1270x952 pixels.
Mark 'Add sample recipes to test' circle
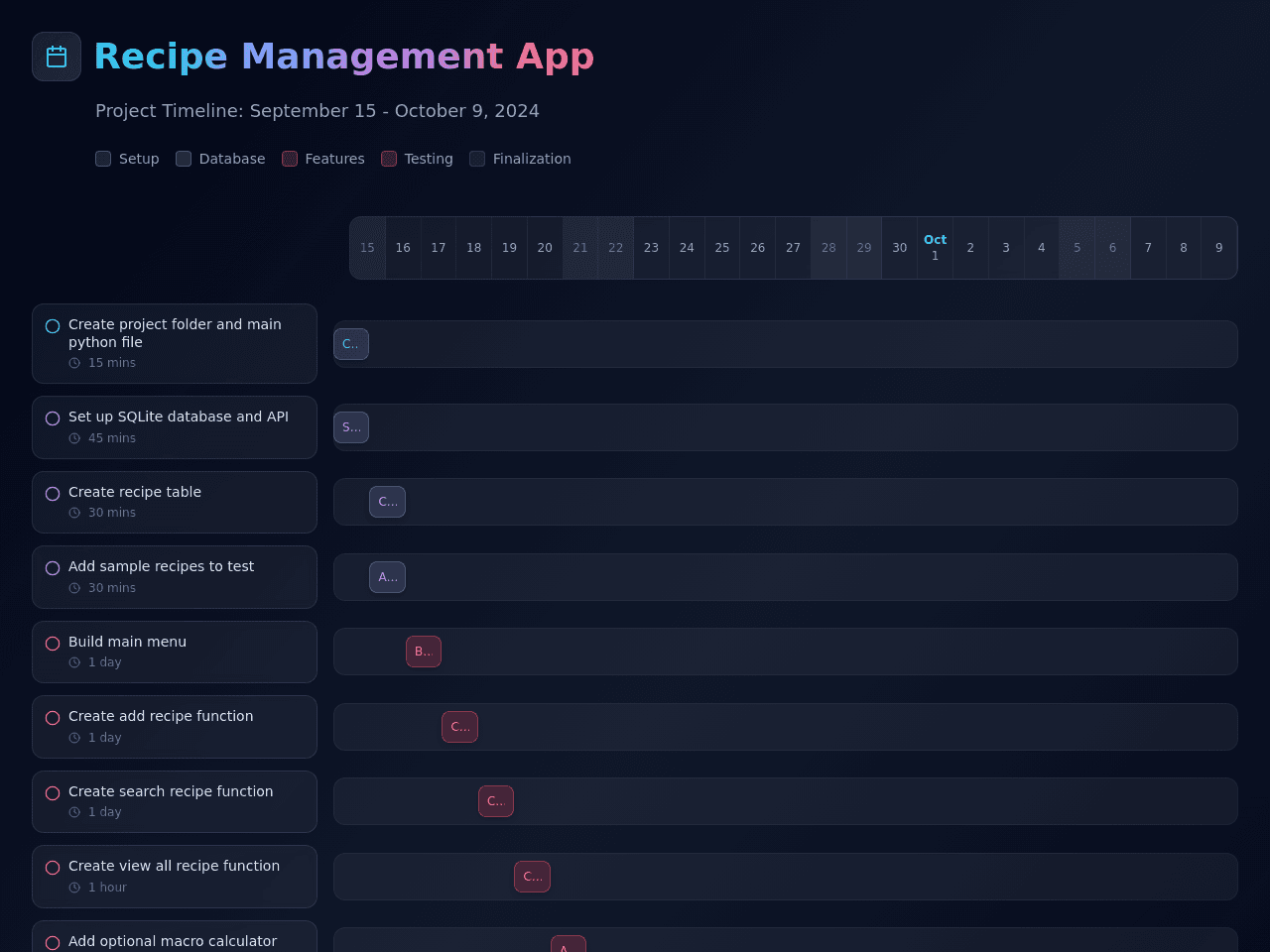tap(53, 568)
